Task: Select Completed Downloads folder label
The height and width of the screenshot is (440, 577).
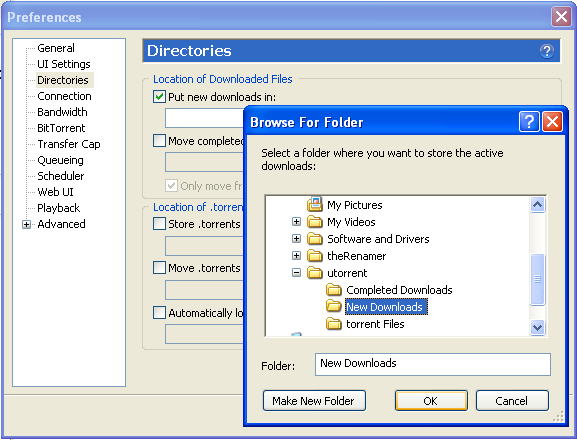Action: (399, 290)
